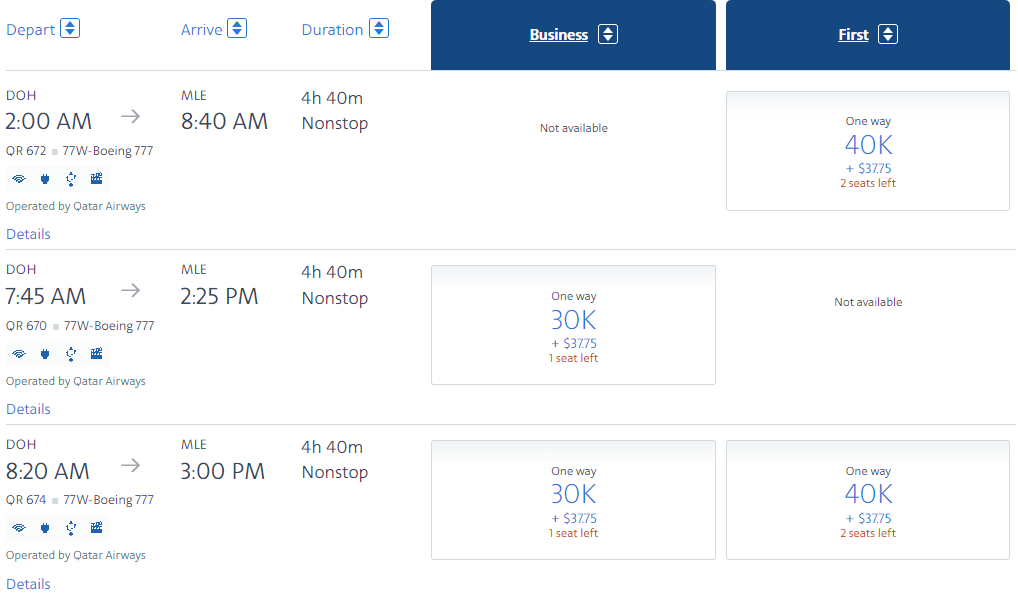Sort flights using the Duration sort arrows
Image resolution: width=1018 pixels, height=596 pixels.
tap(379, 29)
